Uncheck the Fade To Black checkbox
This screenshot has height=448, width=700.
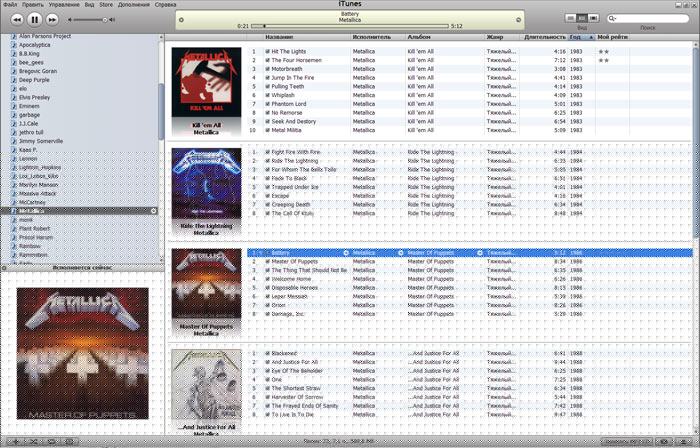coord(267,178)
